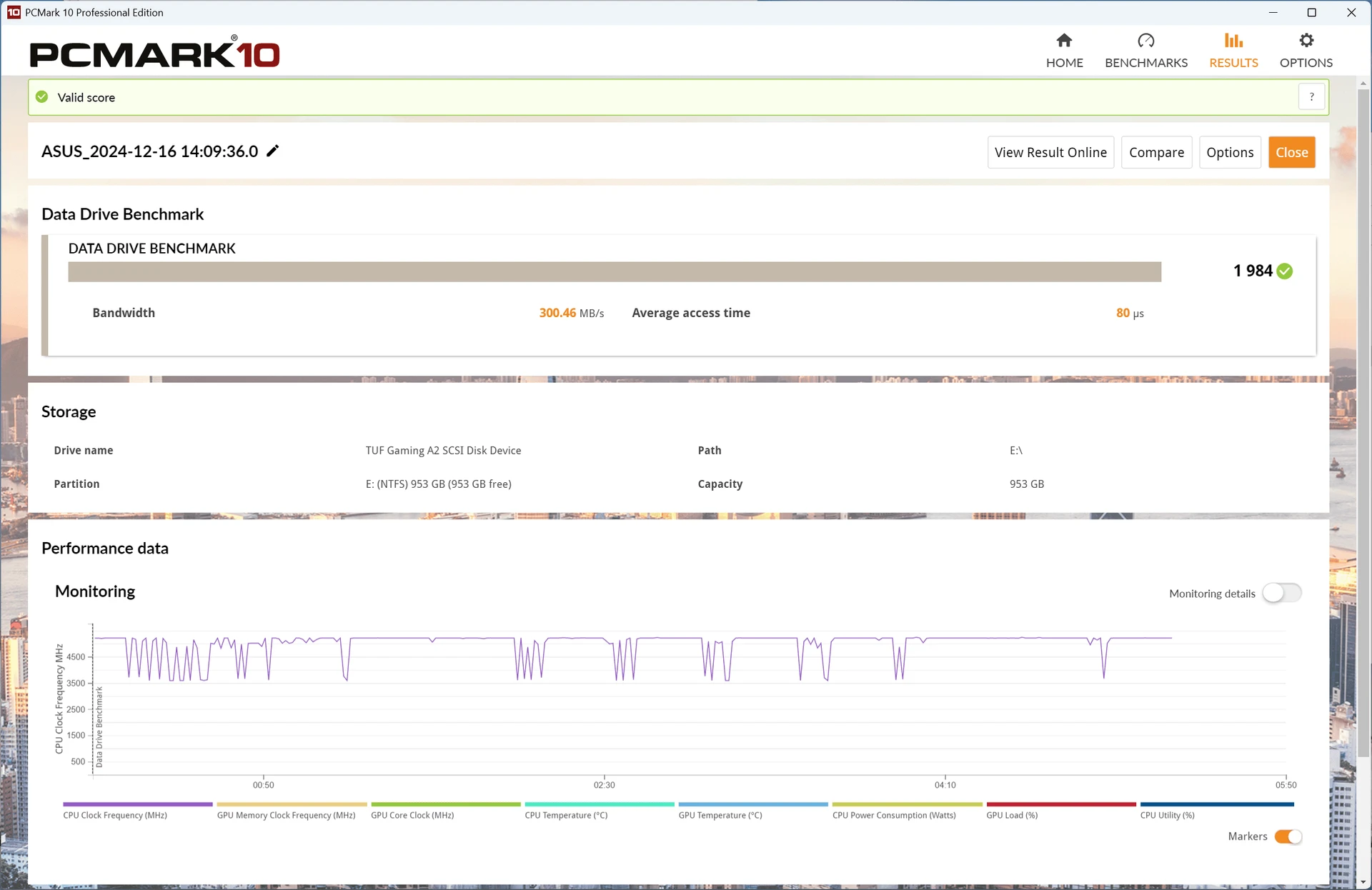Click the 80 µs access time value
Viewport: 1372px width, 890px height.
(x=1130, y=313)
